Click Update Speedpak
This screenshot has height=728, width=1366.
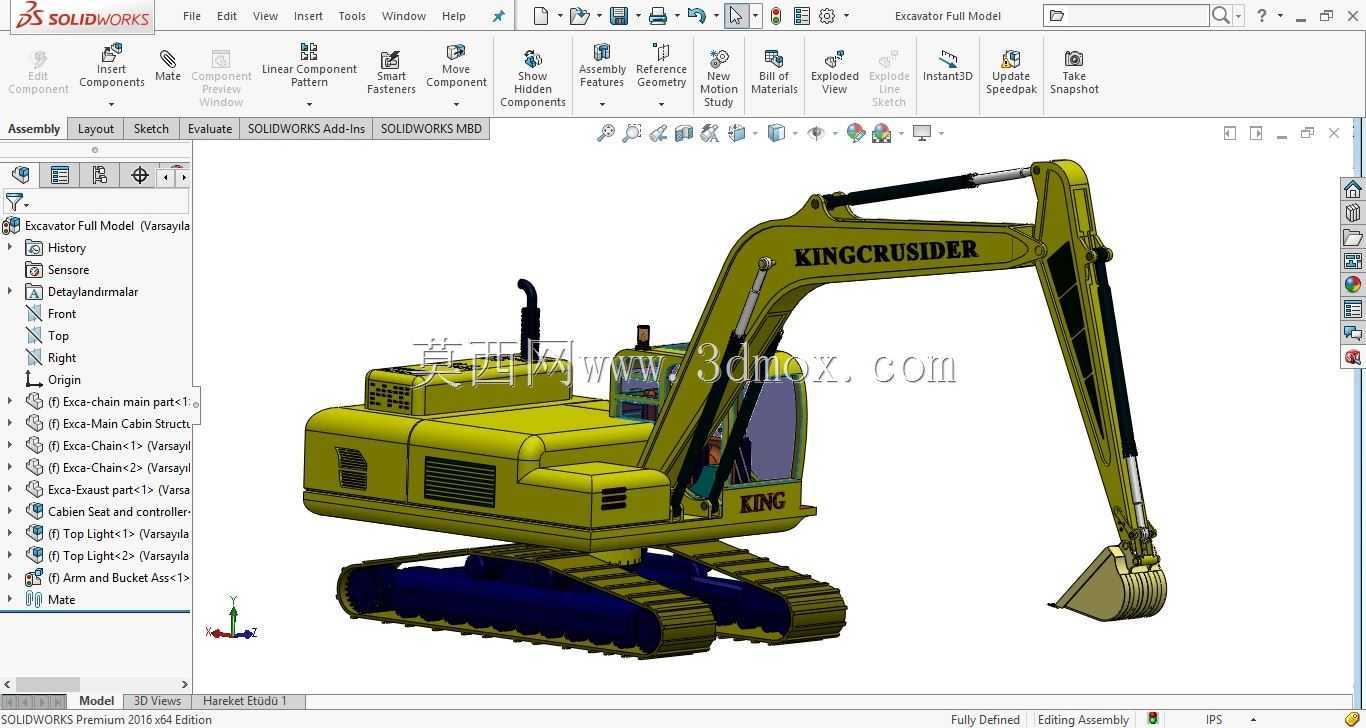(1011, 72)
